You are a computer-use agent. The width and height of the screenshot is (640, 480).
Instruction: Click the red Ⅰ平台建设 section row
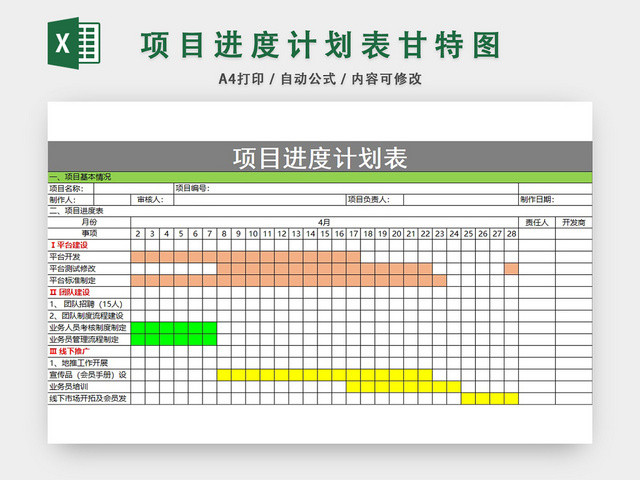click(x=89, y=245)
